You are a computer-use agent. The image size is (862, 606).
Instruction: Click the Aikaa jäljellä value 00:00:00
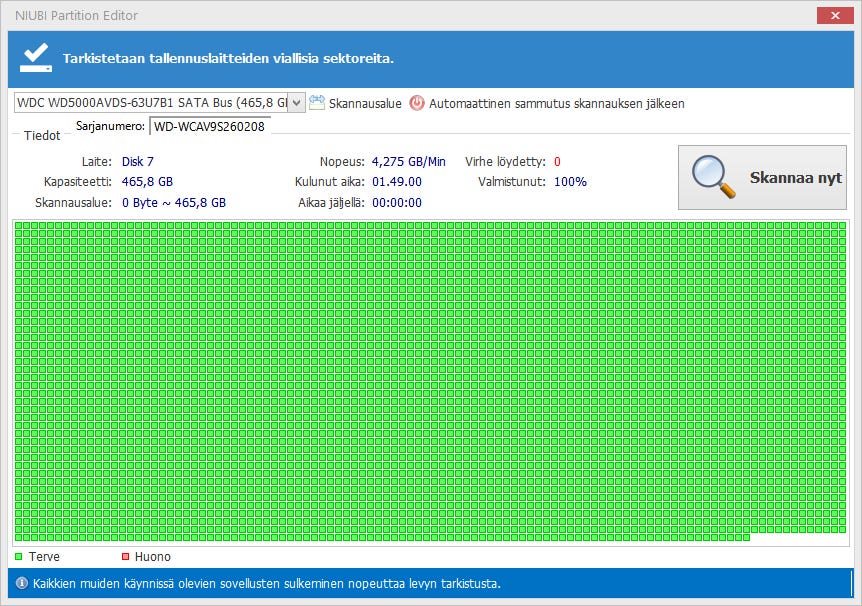point(397,203)
